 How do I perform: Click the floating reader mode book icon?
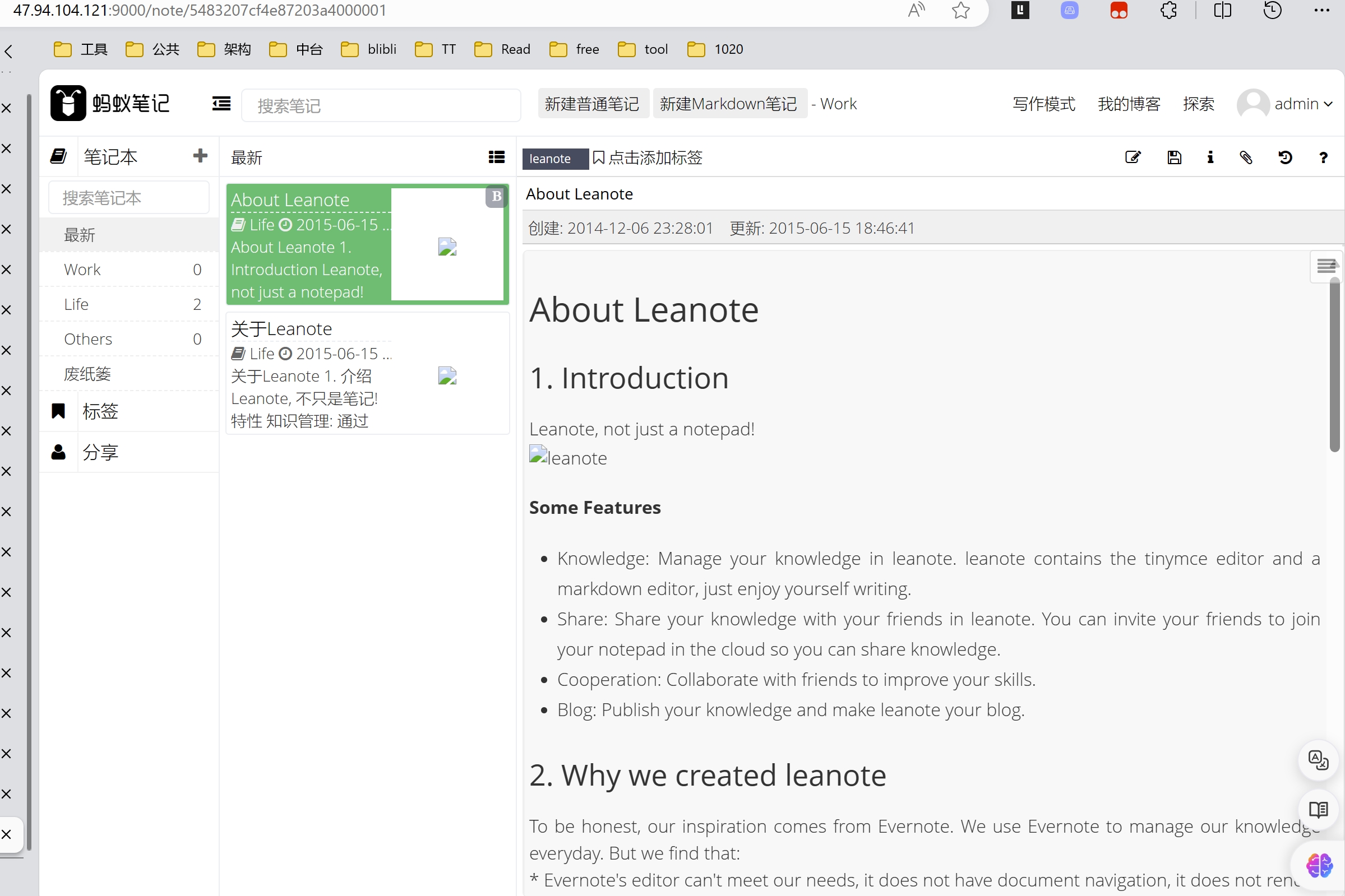[x=1318, y=810]
